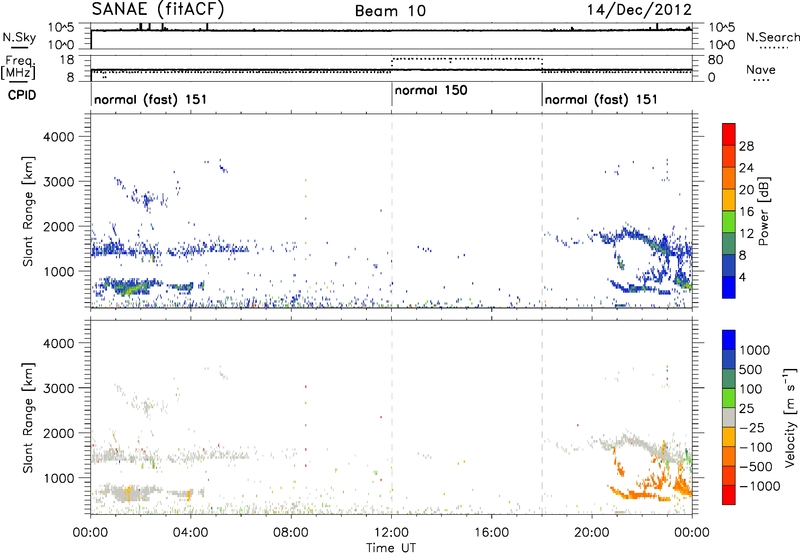The image size is (800, 554).
Task: Select the Freq. [MHz] axis label
Action: (x=18, y=68)
